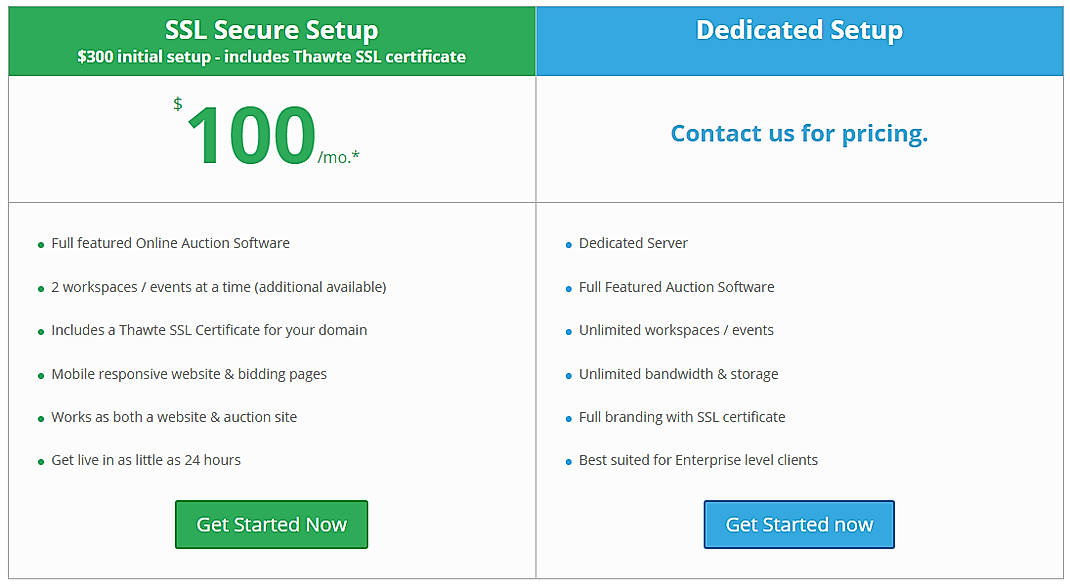
Task: Click the Full branding with SSL certificate item
Action: coord(682,417)
